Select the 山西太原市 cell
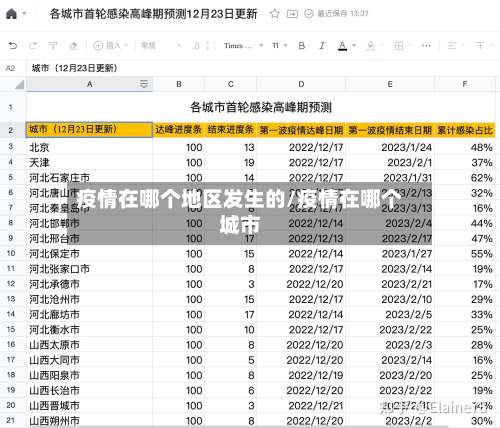500x428 pixels. pos(89,345)
